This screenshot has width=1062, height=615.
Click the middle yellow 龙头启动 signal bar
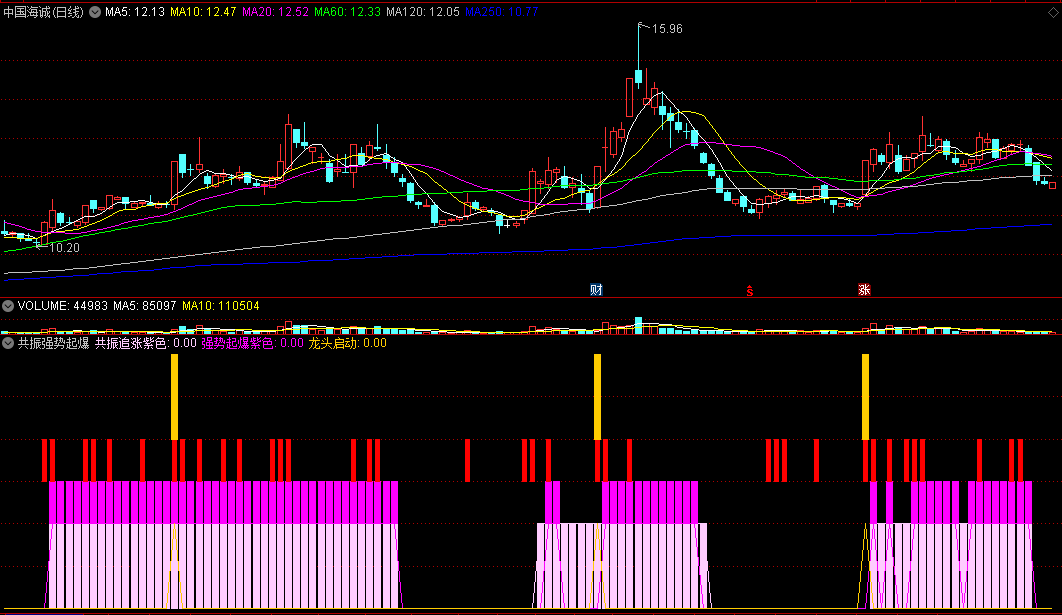pos(597,397)
